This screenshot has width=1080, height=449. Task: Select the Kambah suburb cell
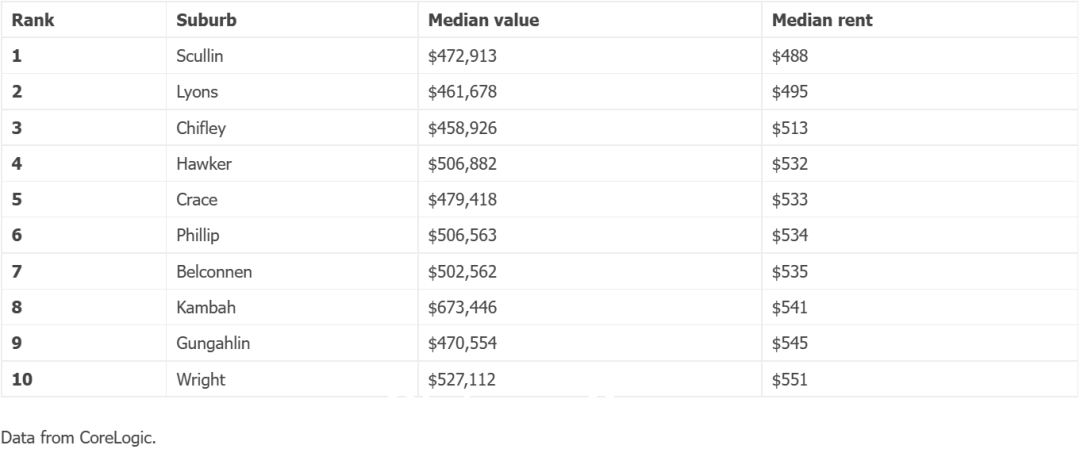[x=292, y=307]
